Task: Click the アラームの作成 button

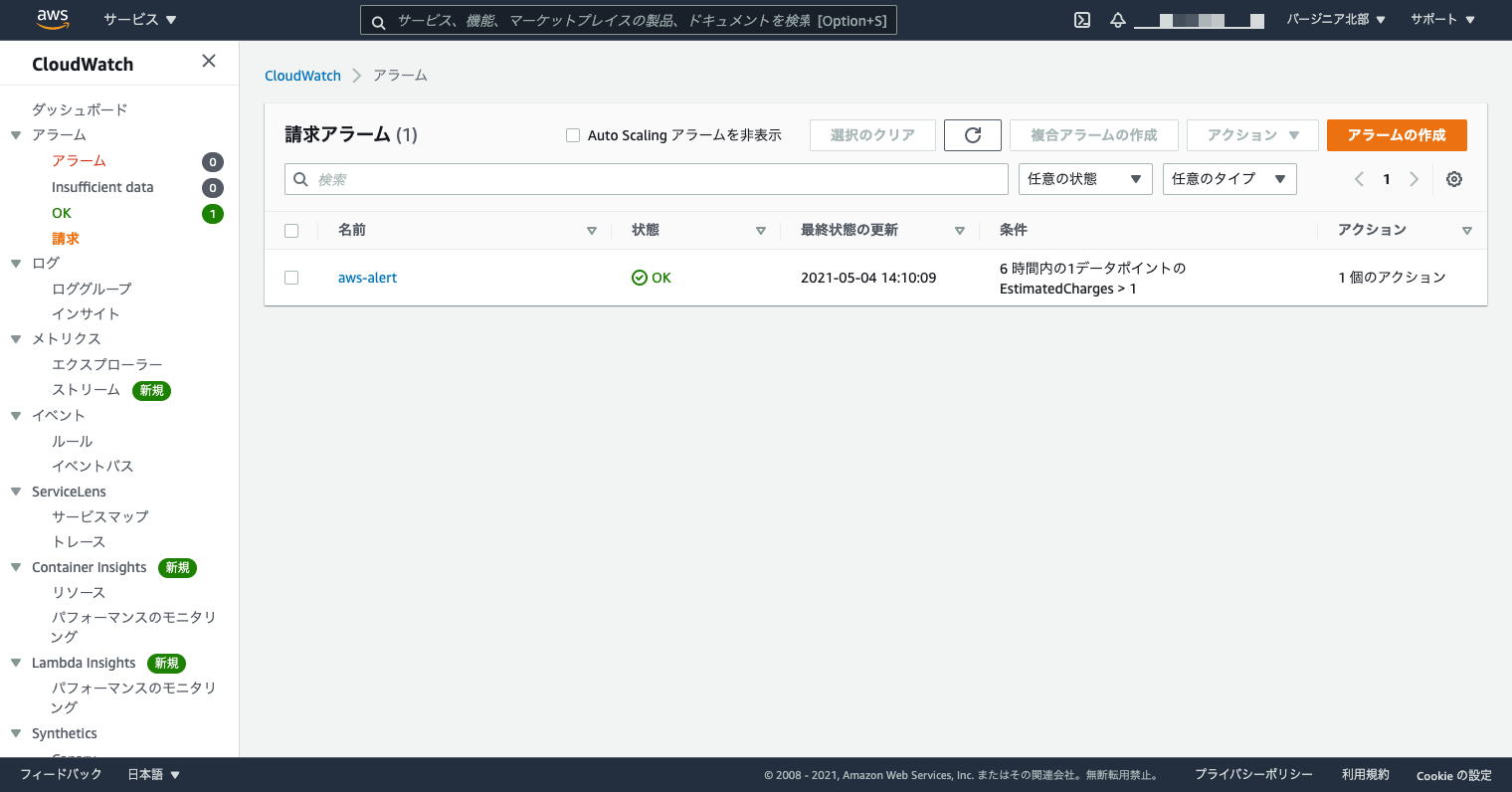Action: (x=1397, y=135)
